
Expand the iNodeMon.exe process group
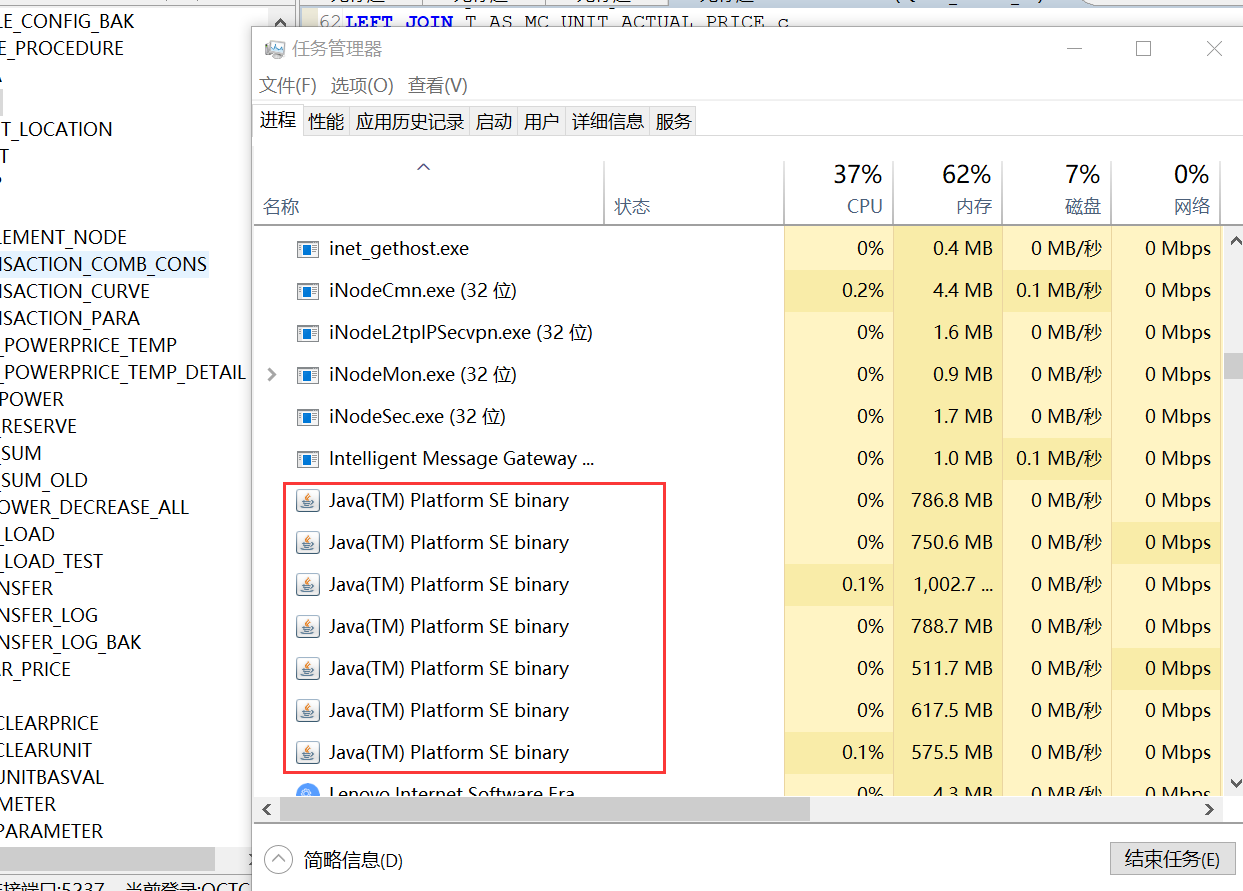272,375
